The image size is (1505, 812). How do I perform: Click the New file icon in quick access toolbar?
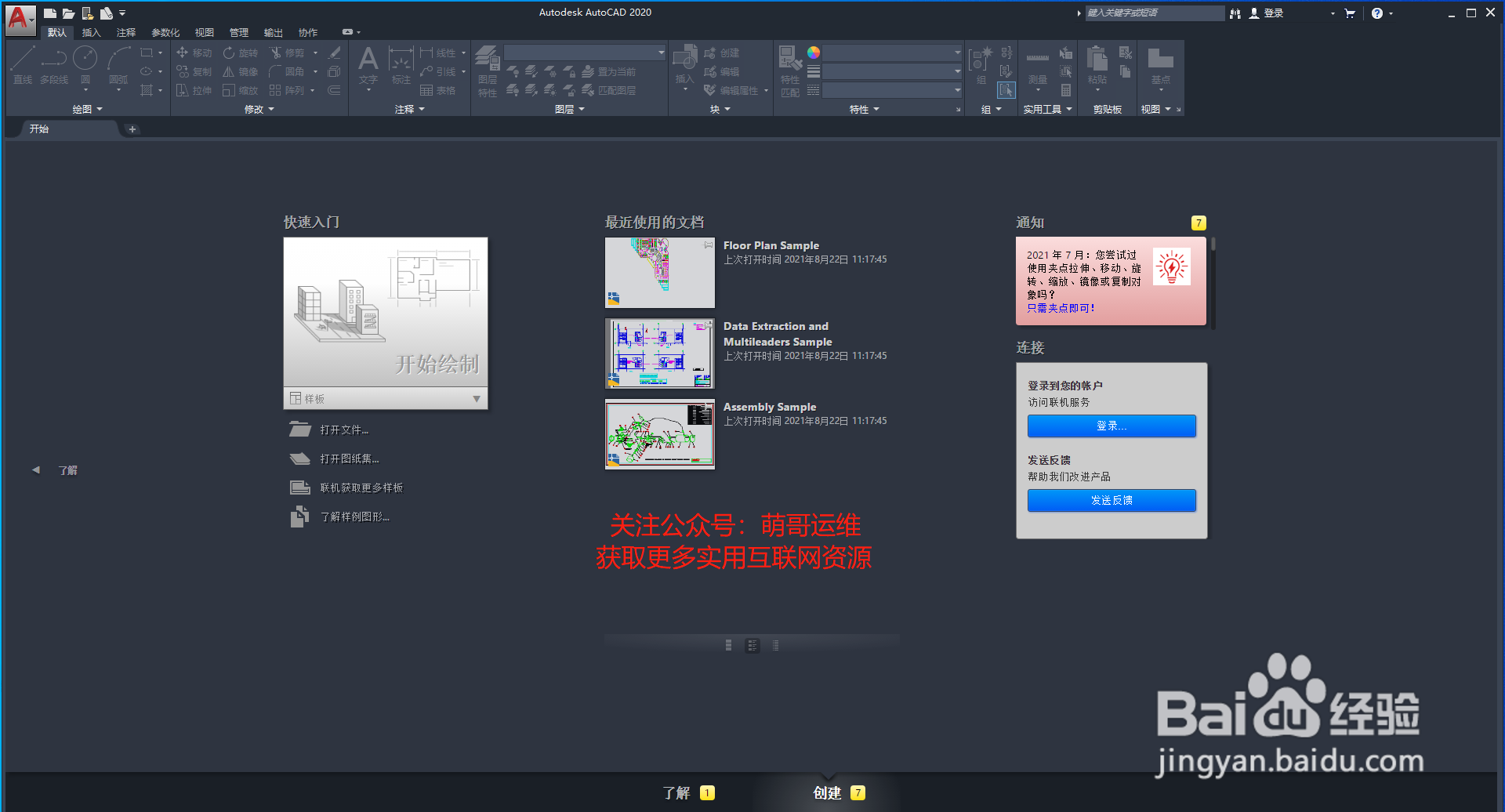[x=49, y=13]
